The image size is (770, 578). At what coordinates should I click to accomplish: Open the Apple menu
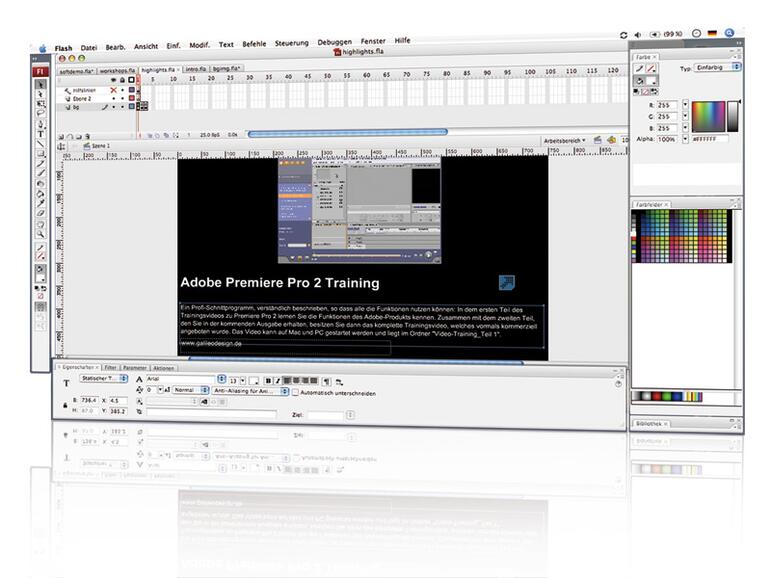(43, 48)
